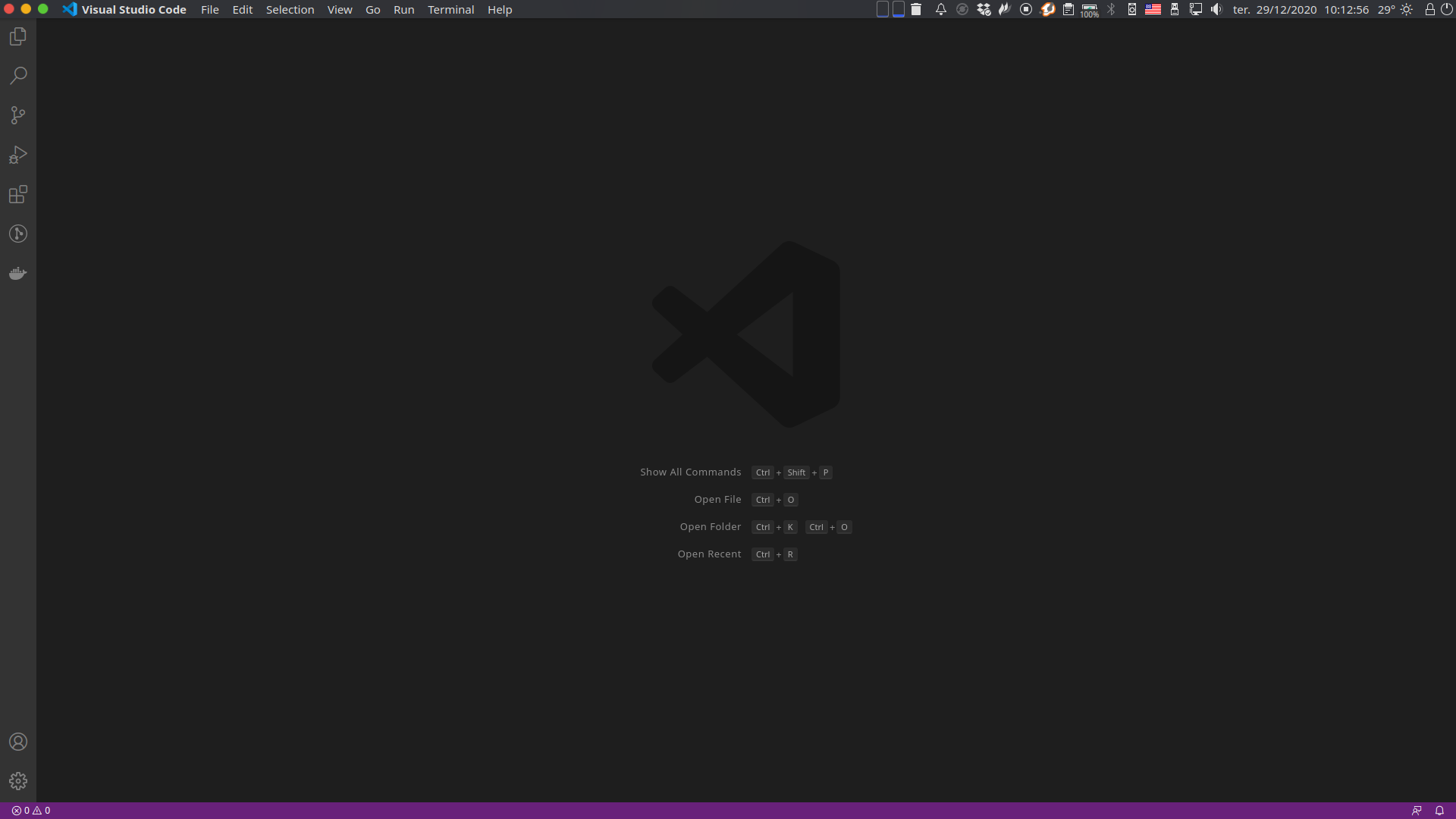Open the File menu
The width and height of the screenshot is (1456, 819).
coord(210,10)
